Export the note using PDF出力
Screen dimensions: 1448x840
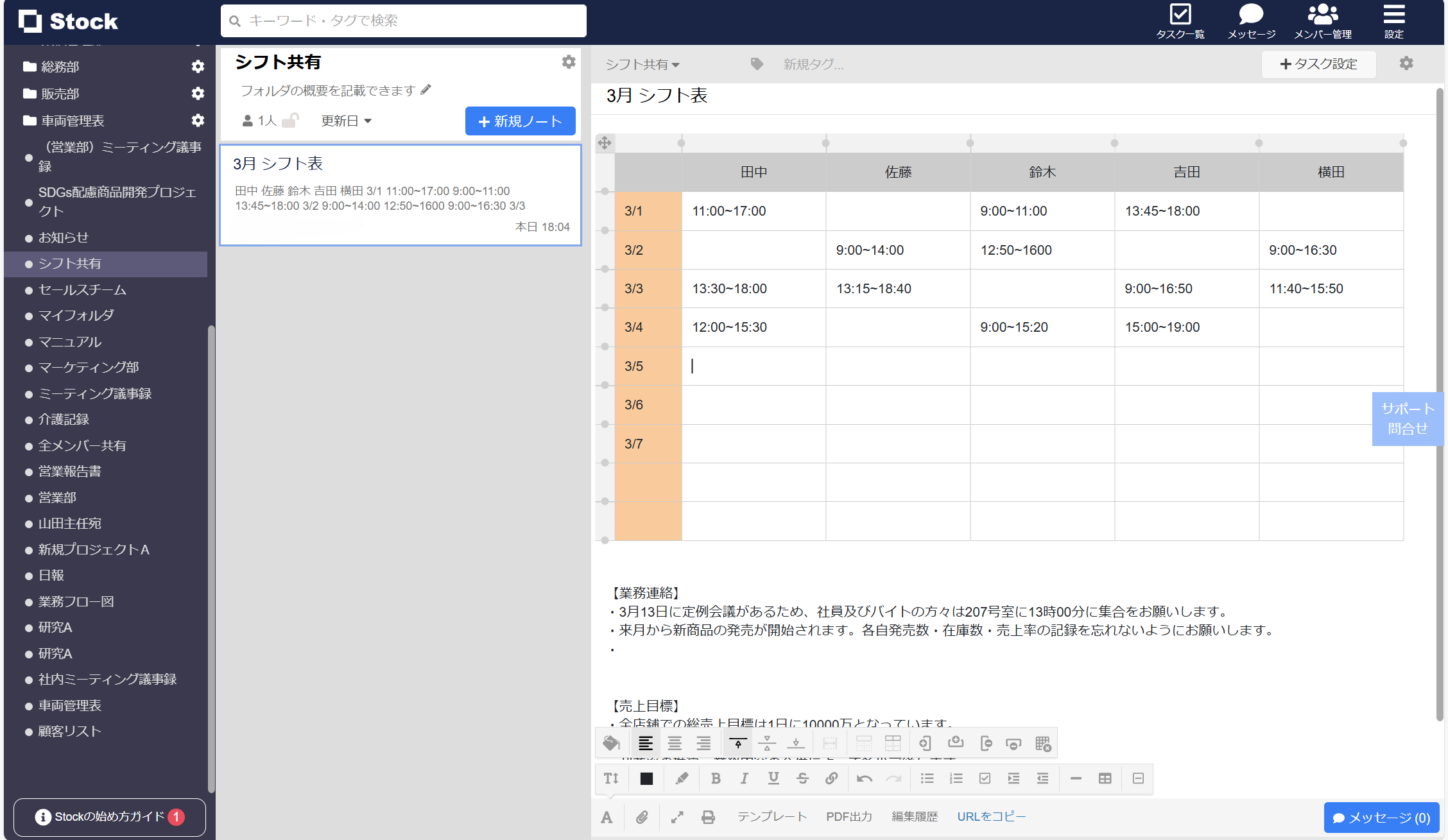tap(849, 817)
